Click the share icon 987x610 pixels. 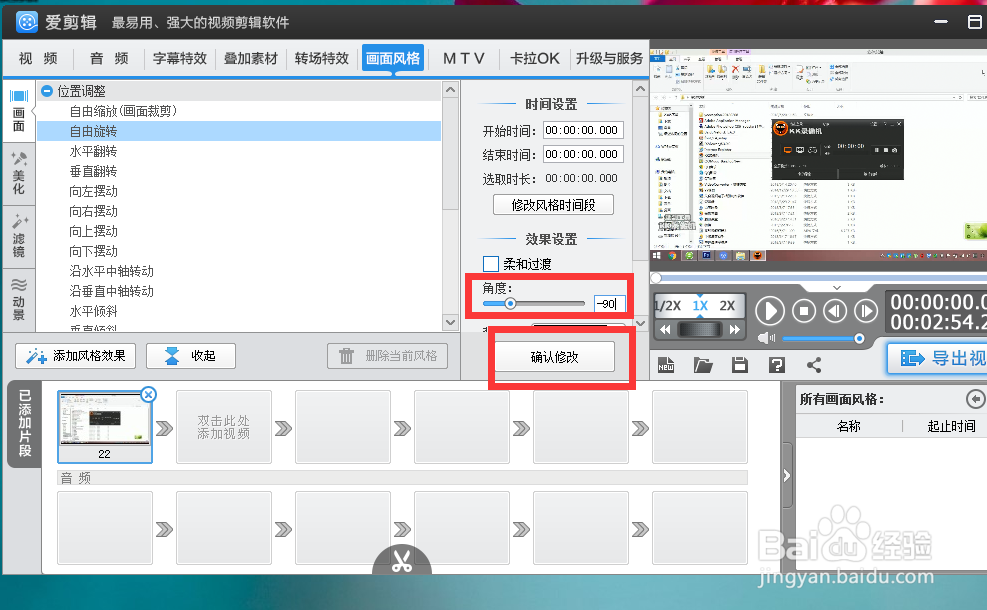click(814, 365)
